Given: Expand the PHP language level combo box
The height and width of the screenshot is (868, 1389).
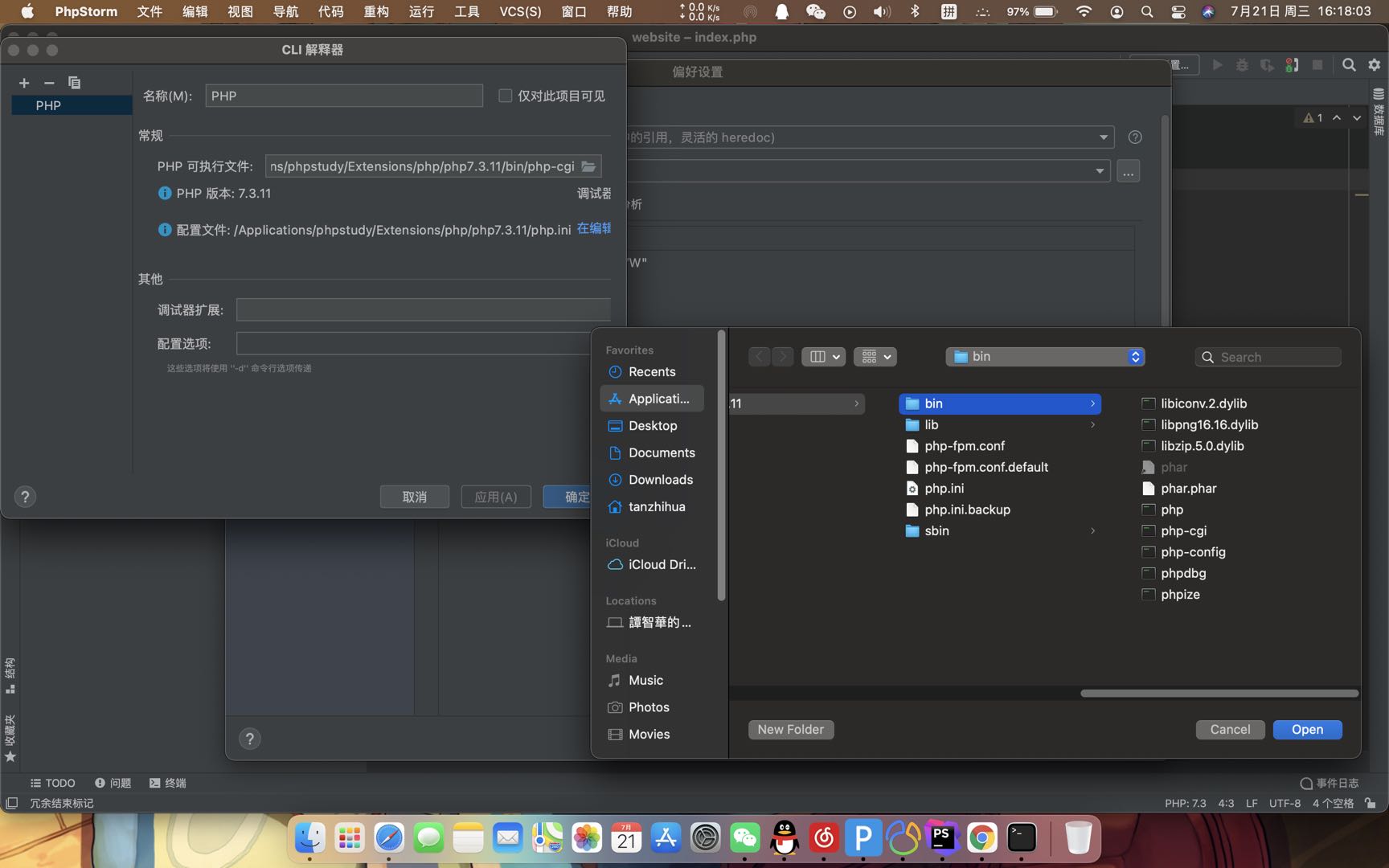Looking at the screenshot, I should [1104, 137].
